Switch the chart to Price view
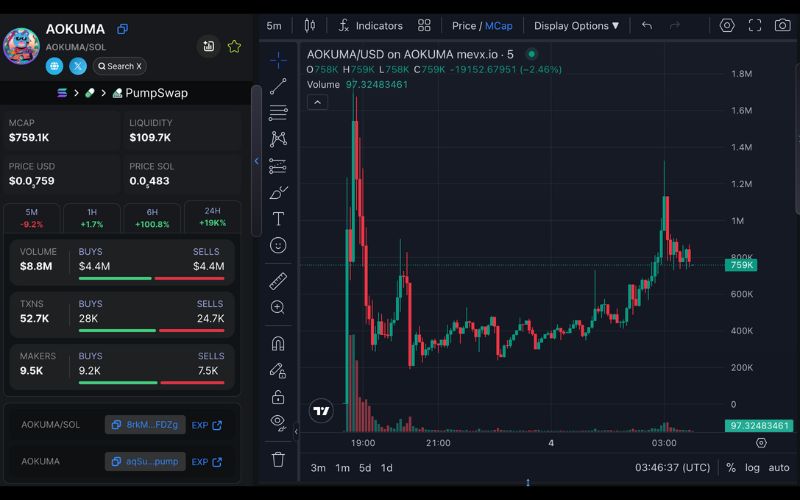The width and height of the screenshot is (800, 500). (464, 26)
